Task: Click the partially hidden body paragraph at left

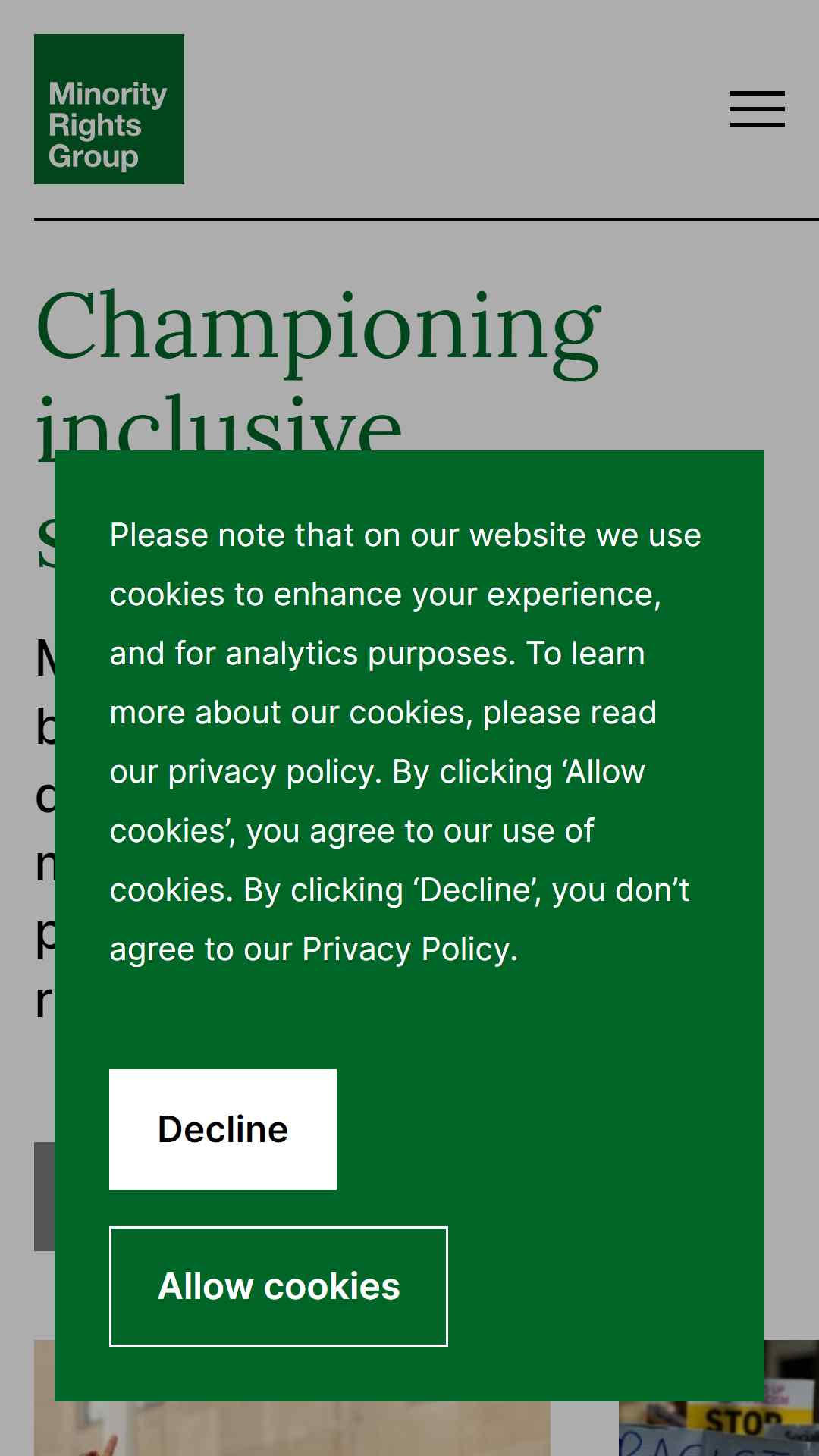Action: 44,827
